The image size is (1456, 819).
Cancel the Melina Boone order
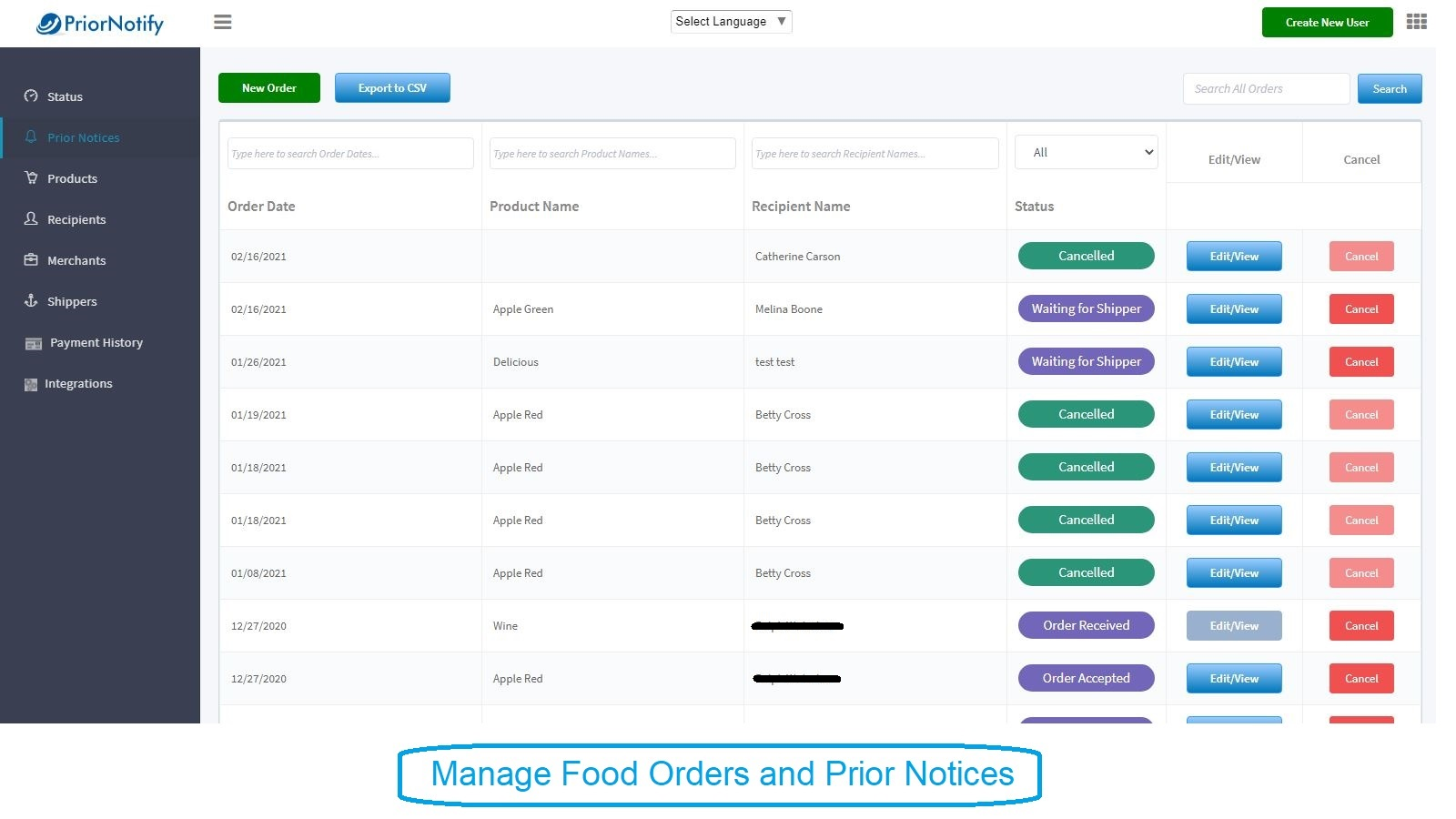point(1361,308)
